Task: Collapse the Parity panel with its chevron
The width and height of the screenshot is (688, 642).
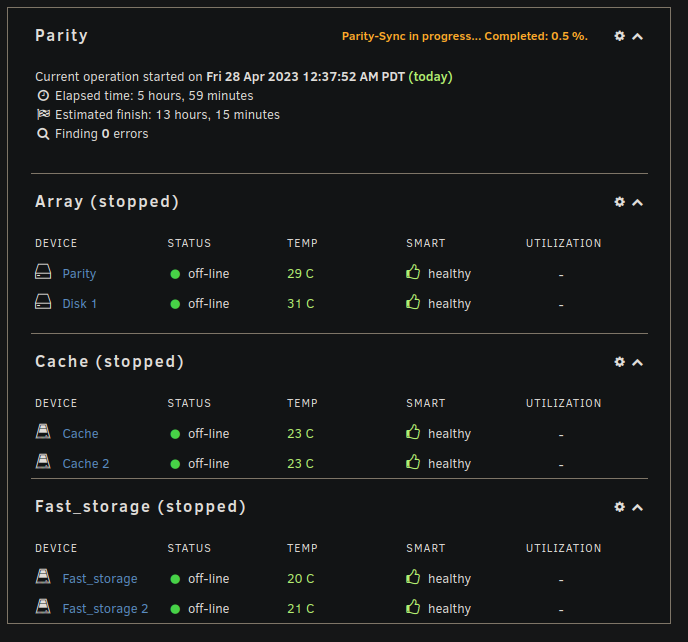Action: click(637, 37)
